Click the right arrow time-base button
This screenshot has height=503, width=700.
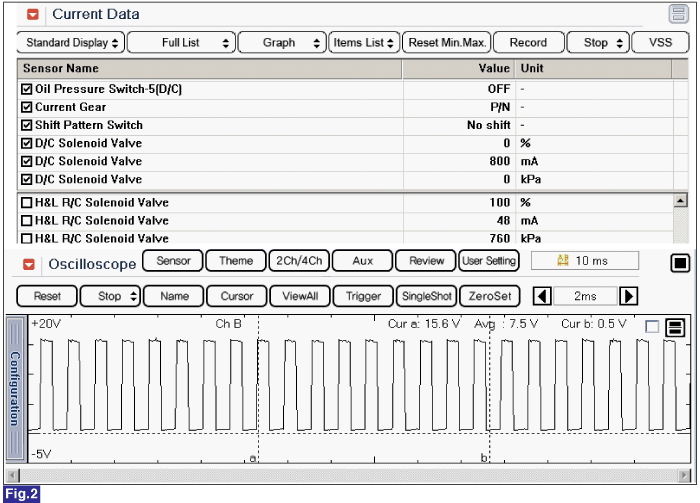(x=629, y=296)
